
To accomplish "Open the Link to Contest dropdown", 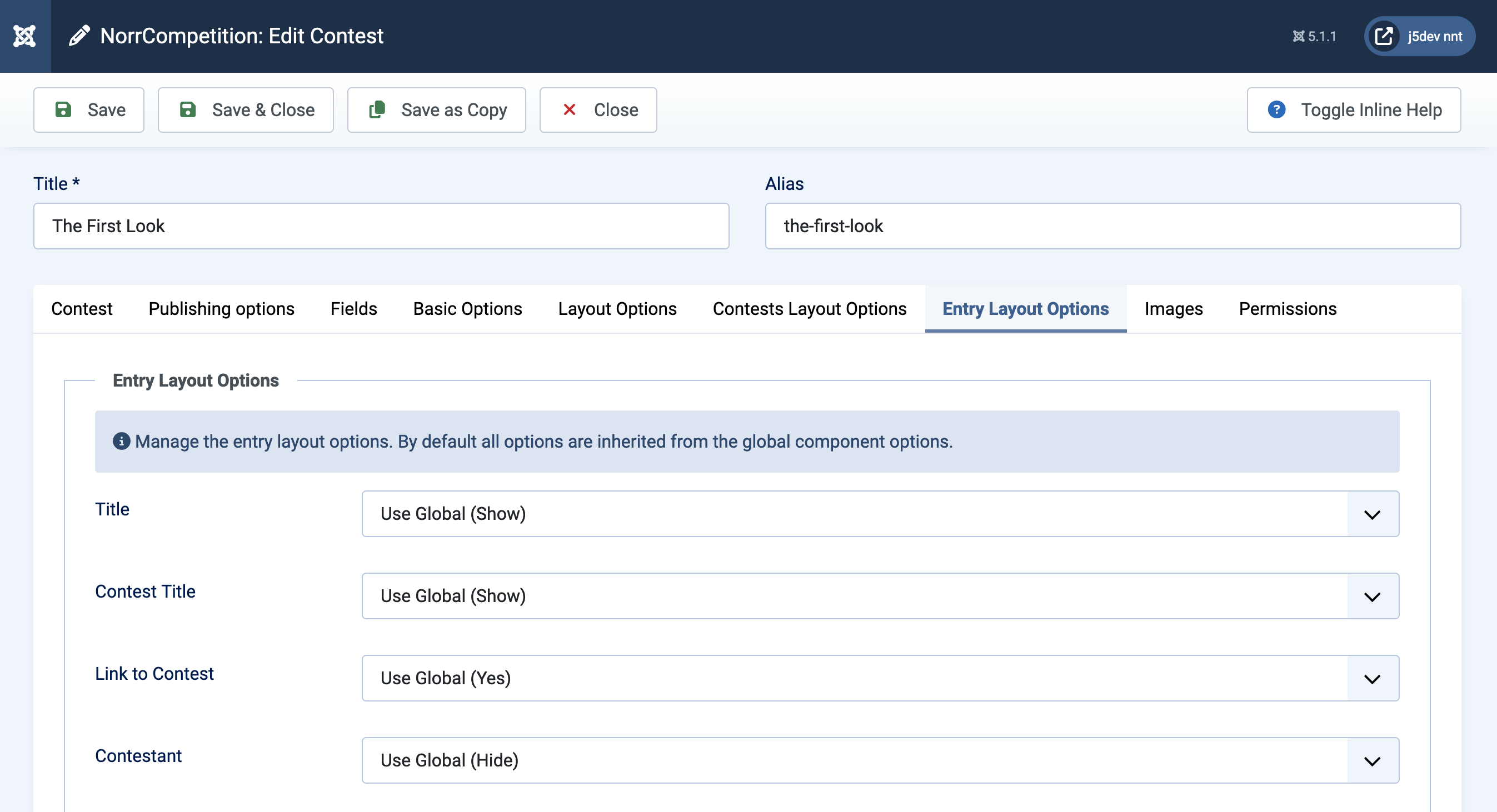I will point(880,678).
